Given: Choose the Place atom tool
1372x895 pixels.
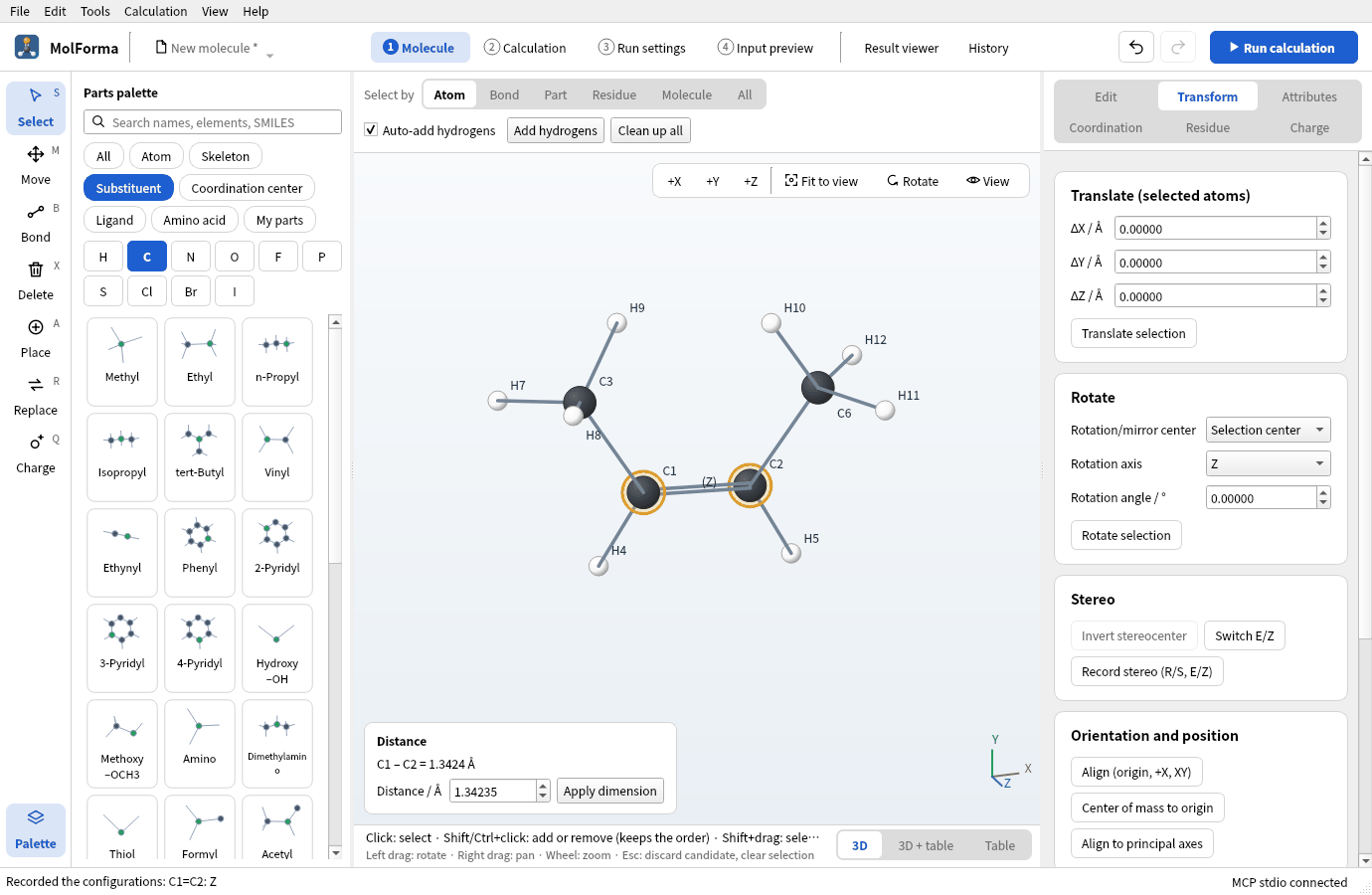Looking at the screenshot, I should [x=36, y=338].
